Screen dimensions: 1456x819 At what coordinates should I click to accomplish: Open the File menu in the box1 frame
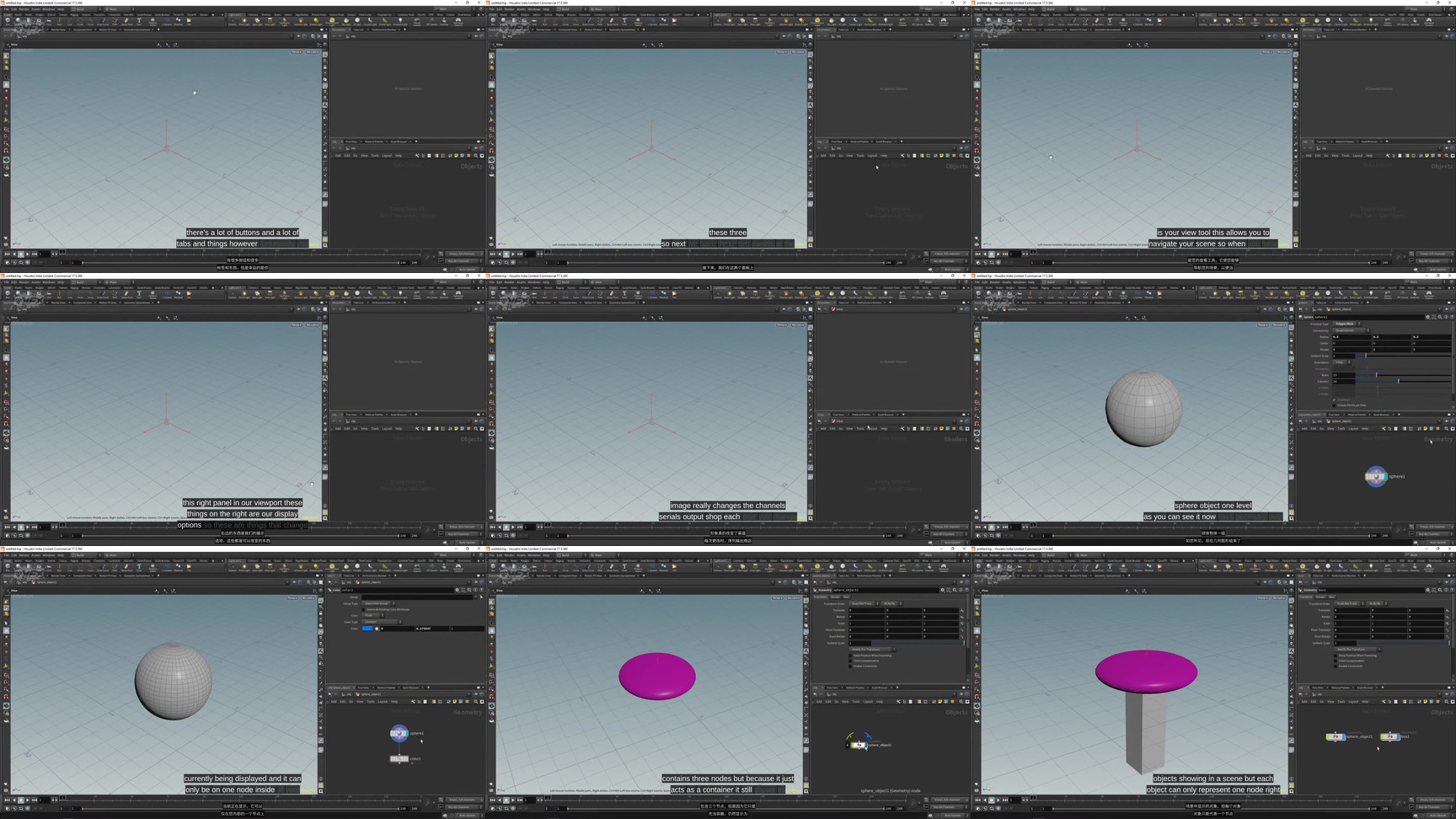coord(977,555)
